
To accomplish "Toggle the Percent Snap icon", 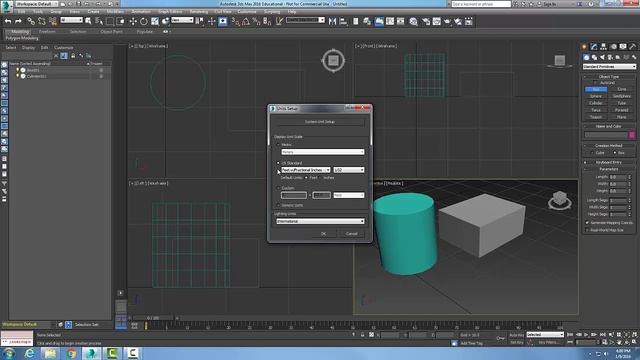I will [x=256, y=21].
